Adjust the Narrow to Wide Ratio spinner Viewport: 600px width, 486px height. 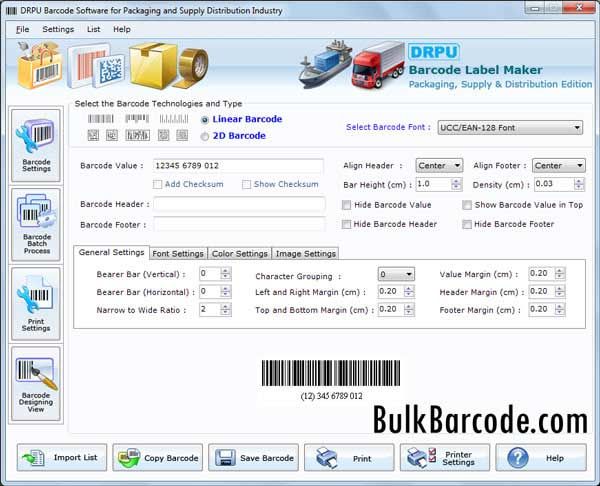[x=226, y=309]
